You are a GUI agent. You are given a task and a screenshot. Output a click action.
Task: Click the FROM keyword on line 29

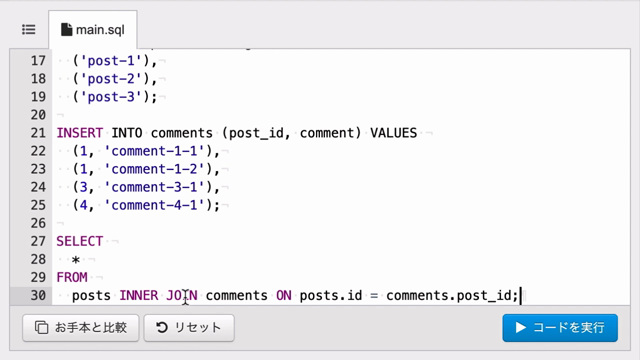pyautogui.click(x=72, y=277)
